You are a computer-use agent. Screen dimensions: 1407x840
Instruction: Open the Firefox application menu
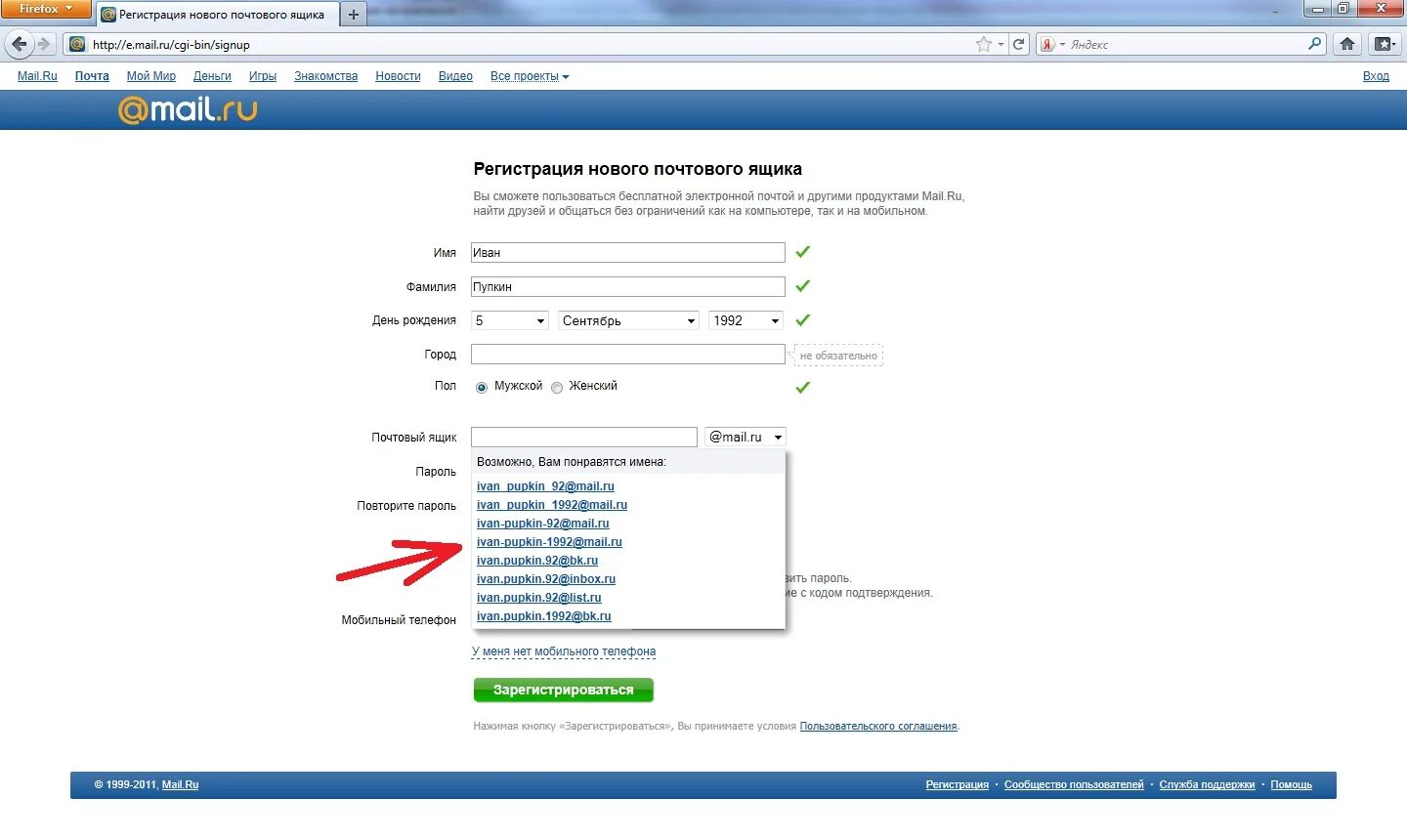pos(45,9)
